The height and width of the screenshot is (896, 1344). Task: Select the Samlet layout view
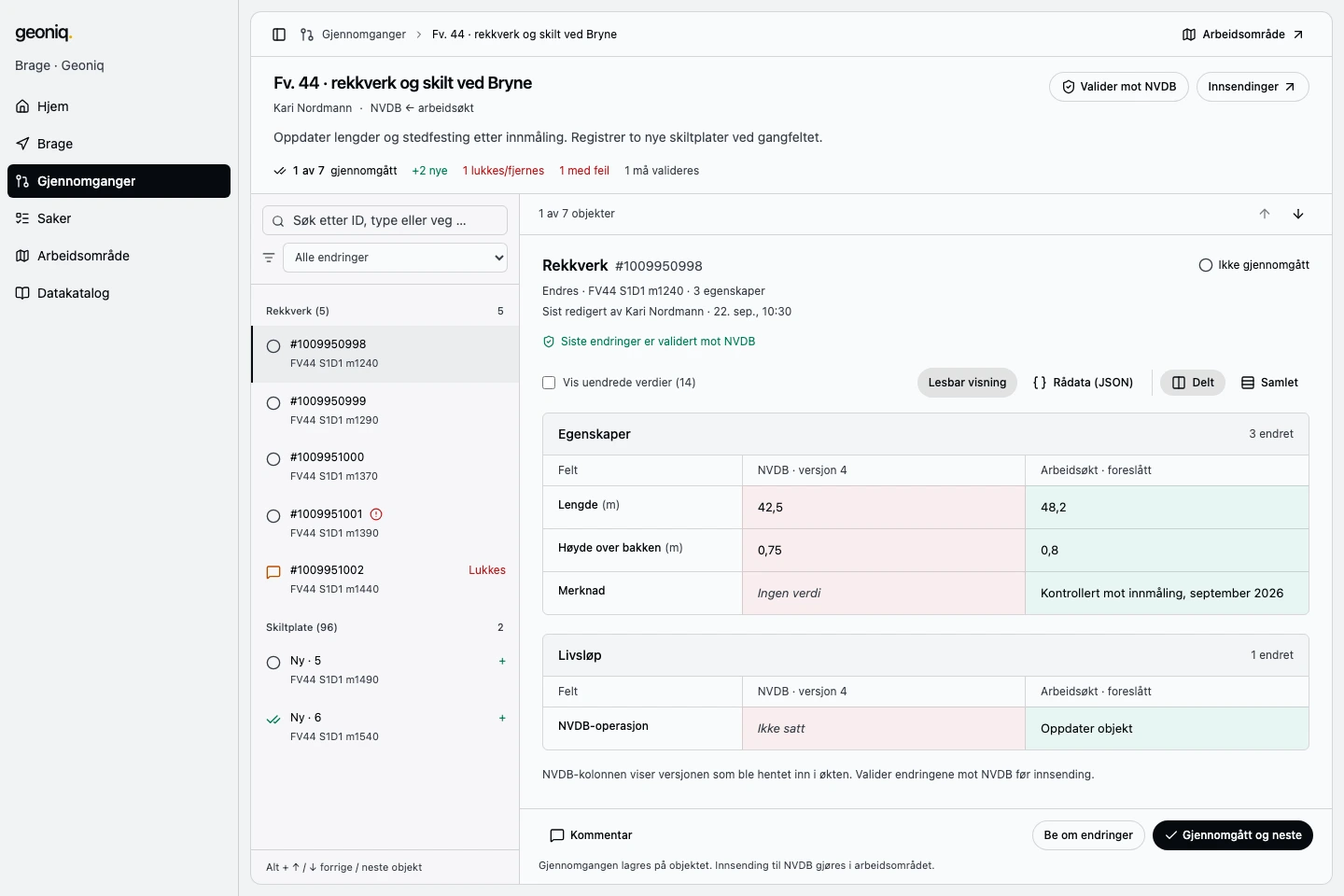coord(1269,383)
